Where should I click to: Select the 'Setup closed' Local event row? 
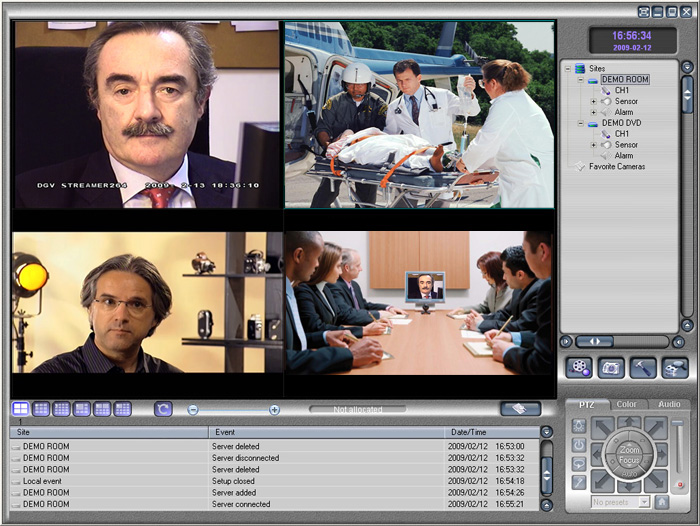tap(275, 481)
